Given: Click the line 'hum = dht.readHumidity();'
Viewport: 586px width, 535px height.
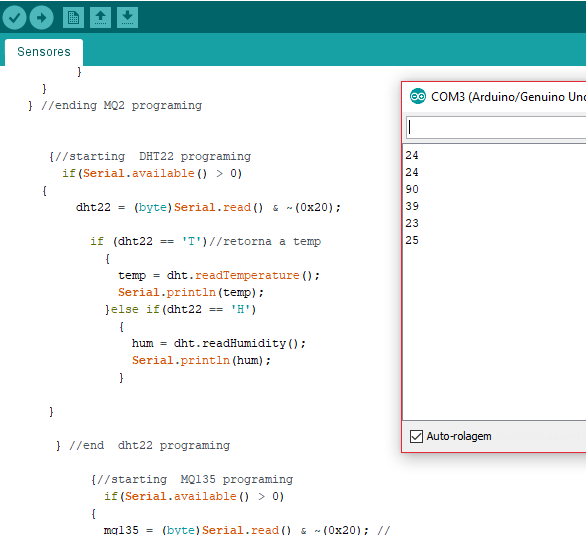Looking at the screenshot, I should 219,344.
